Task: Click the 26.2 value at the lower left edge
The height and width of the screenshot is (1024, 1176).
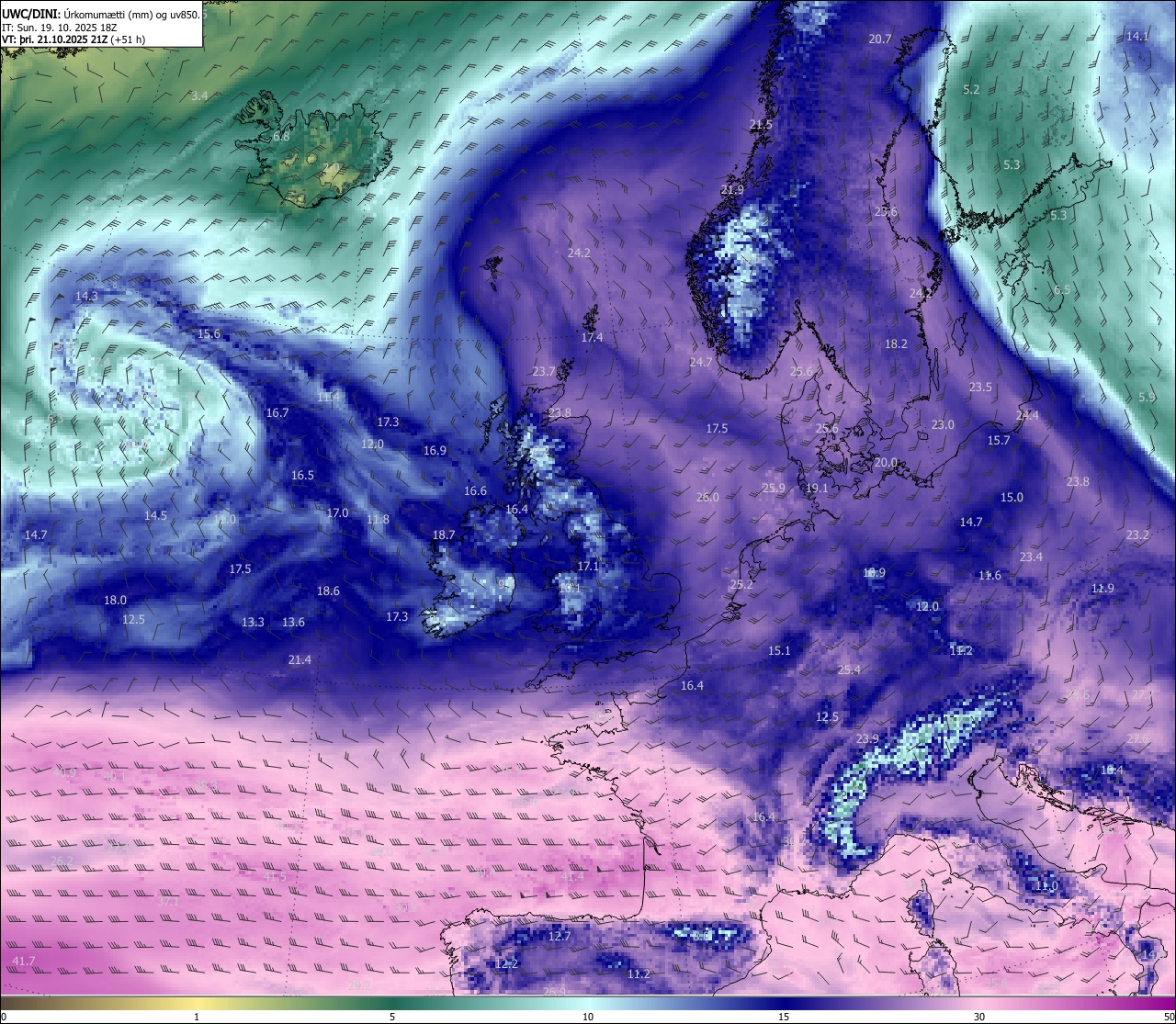Action: (x=62, y=861)
